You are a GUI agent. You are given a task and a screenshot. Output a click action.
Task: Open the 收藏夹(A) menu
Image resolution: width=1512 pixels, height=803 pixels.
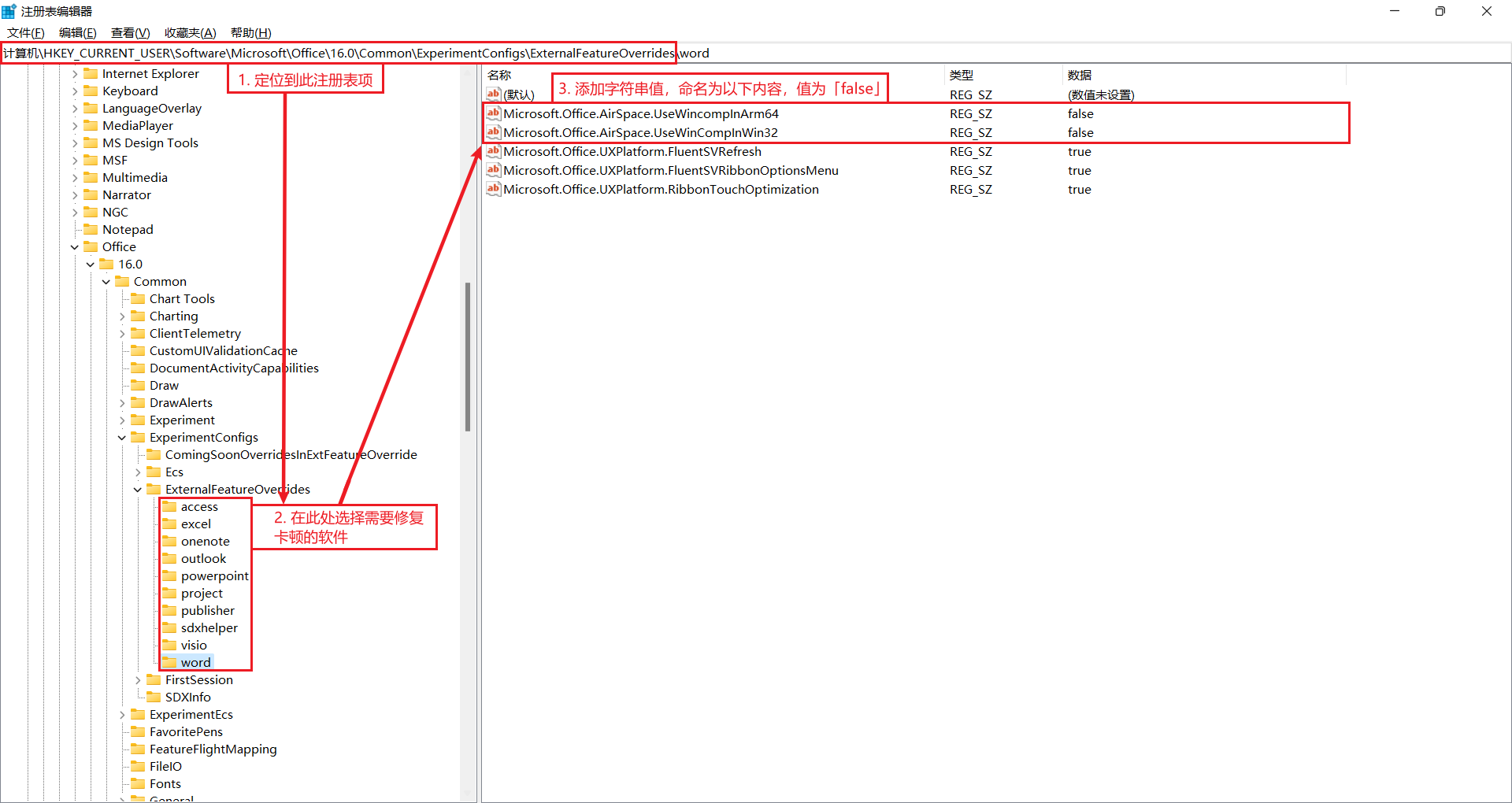click(190, 32)
